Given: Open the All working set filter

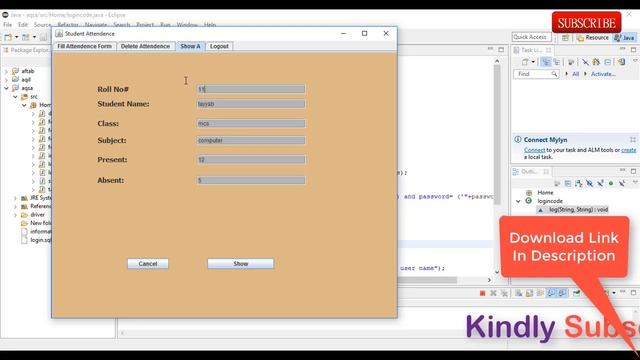Looking at the screenshot, I should [x=576, y=74].
